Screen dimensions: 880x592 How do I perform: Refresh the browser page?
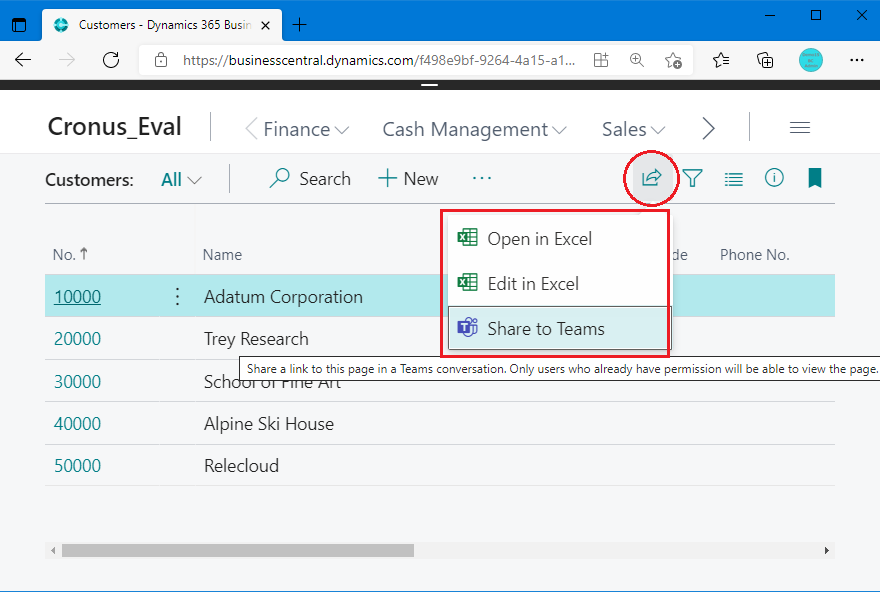pos(111,59)
